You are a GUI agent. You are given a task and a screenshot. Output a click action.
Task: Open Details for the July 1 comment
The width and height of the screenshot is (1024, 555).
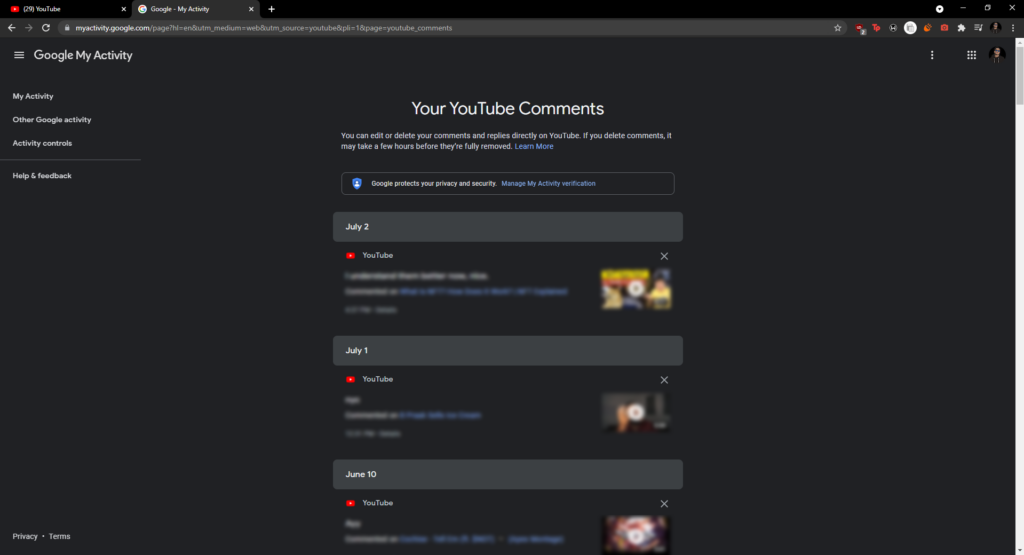tap(390, 434)
